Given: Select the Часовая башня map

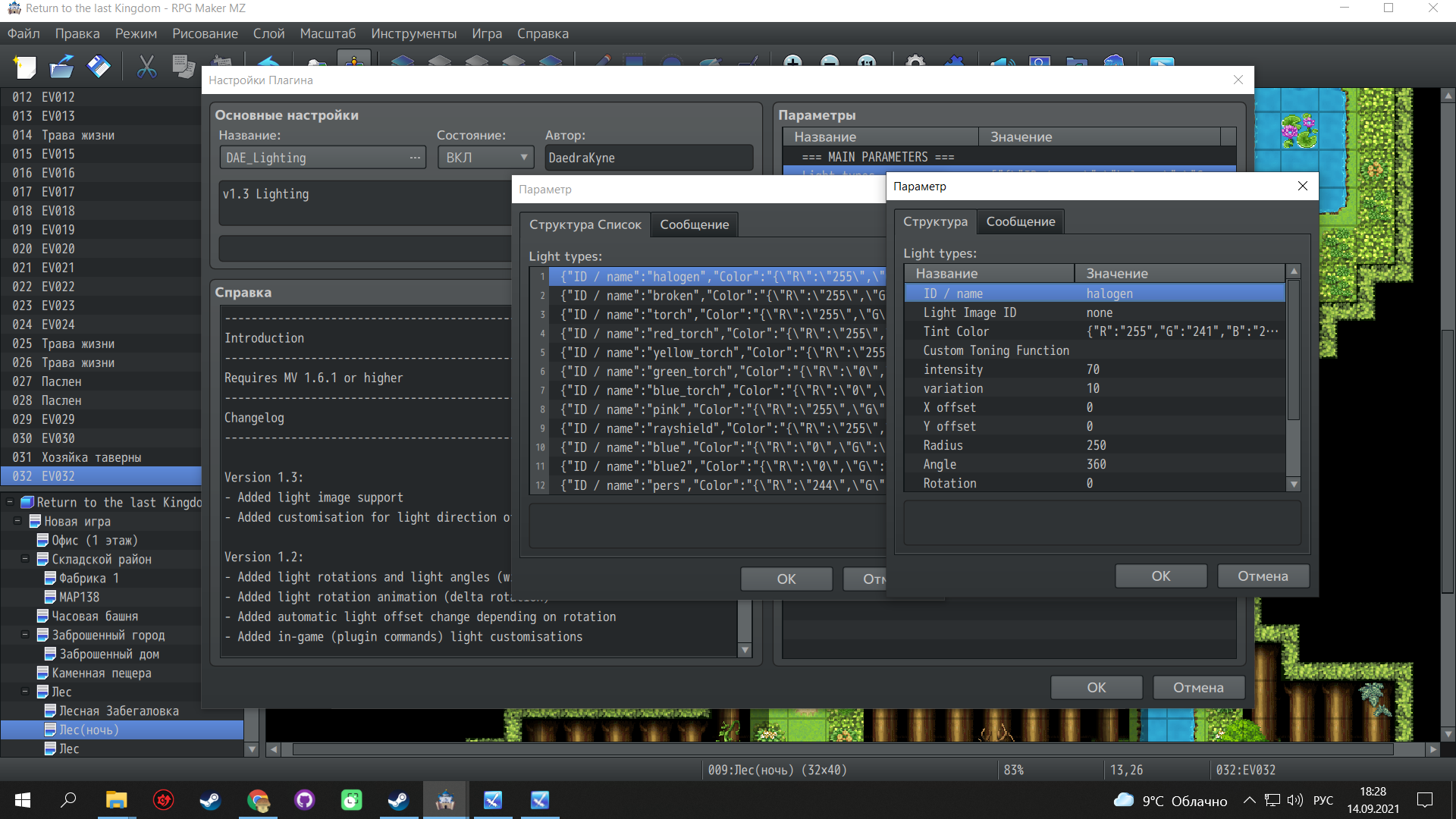Looking at the screenshot, I should click(94, 616).
